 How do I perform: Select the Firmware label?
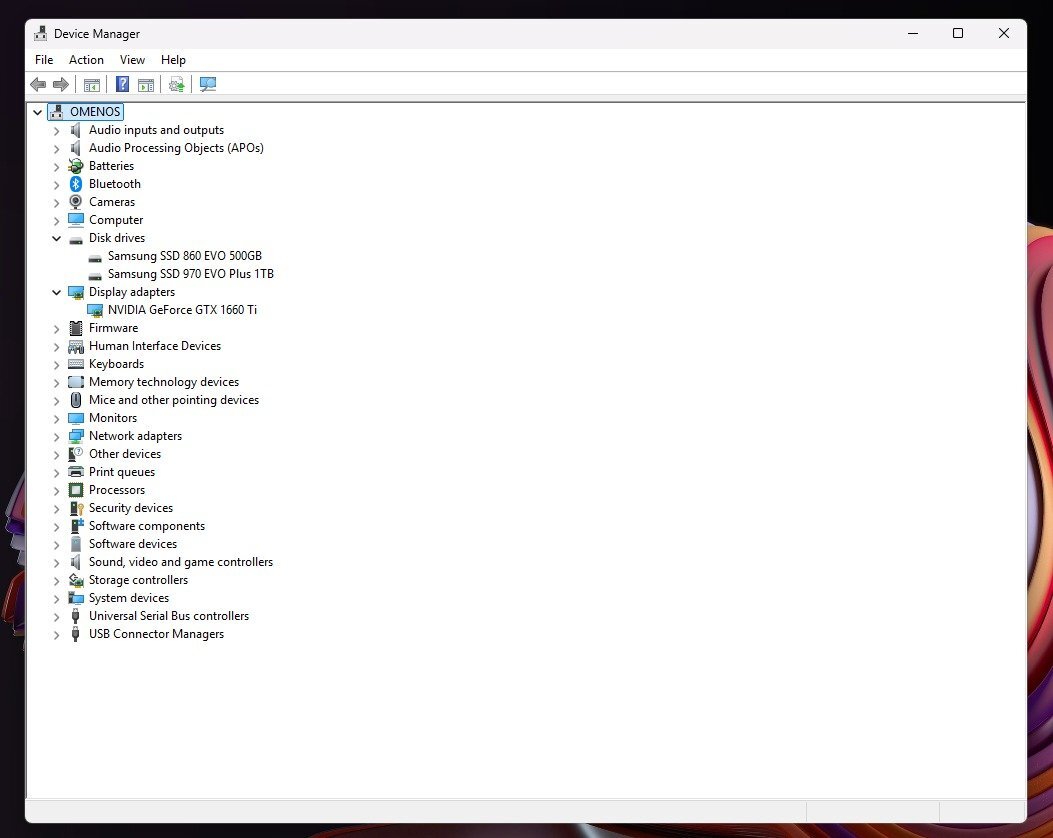[x=113, y=328]
